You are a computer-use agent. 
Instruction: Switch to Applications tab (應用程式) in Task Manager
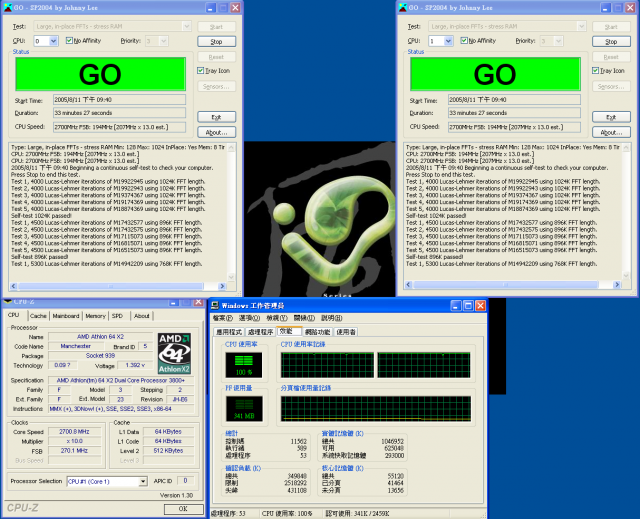(229, 332)
